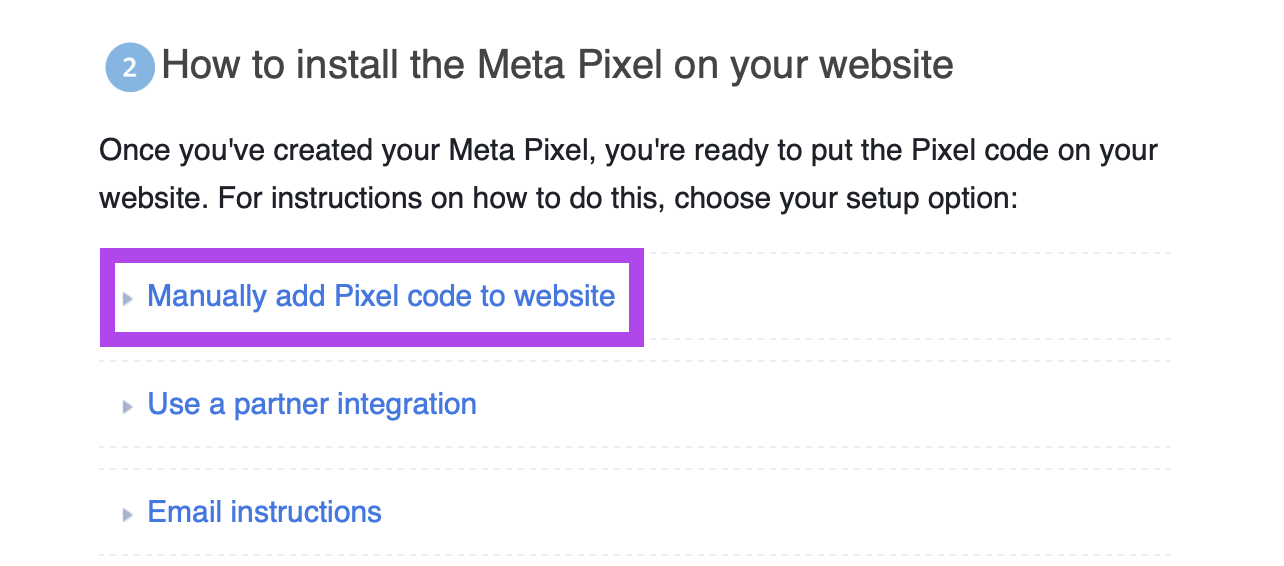Click the blue step 2 badge

point(130,68)
